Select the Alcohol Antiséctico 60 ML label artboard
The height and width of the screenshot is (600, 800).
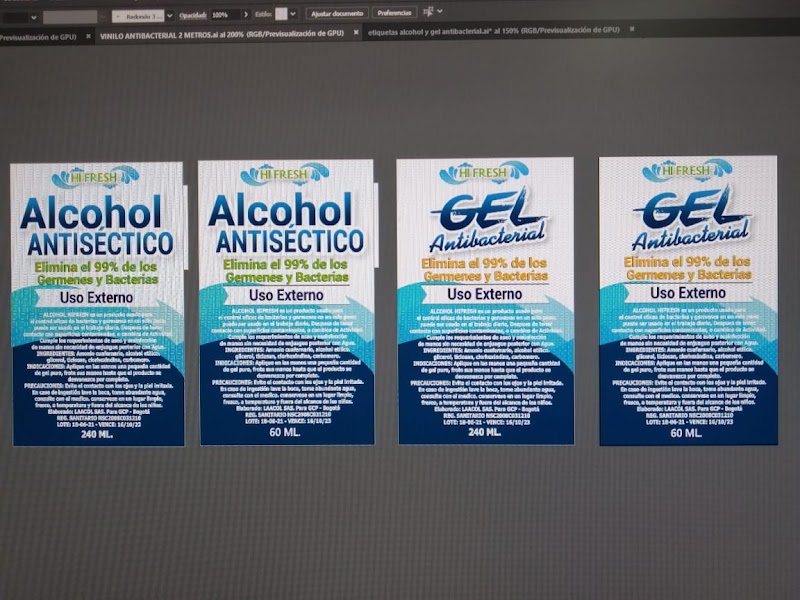coord(286,303)
